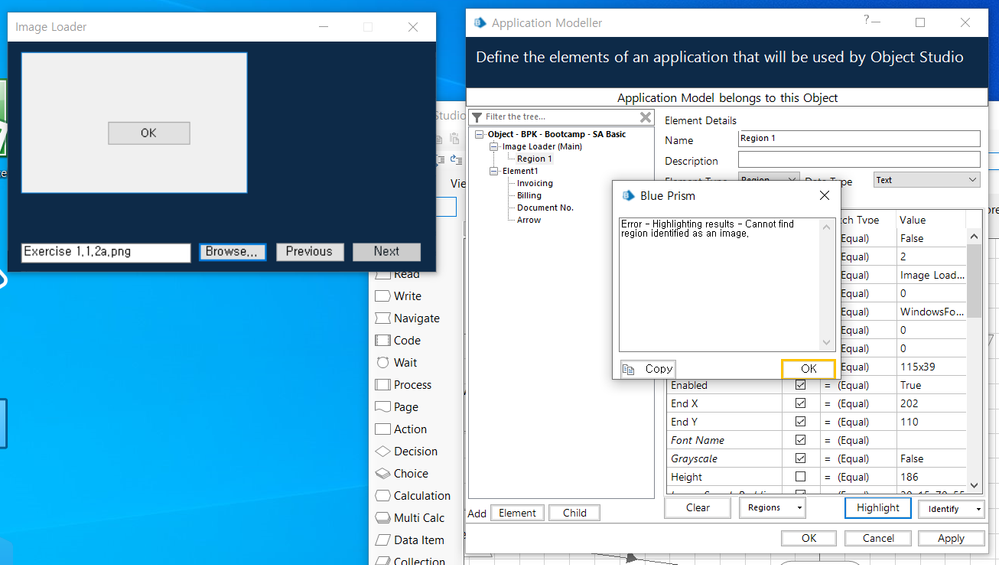
Task: Click the Image Loader file name field
Action: click(x=106, y=252)
